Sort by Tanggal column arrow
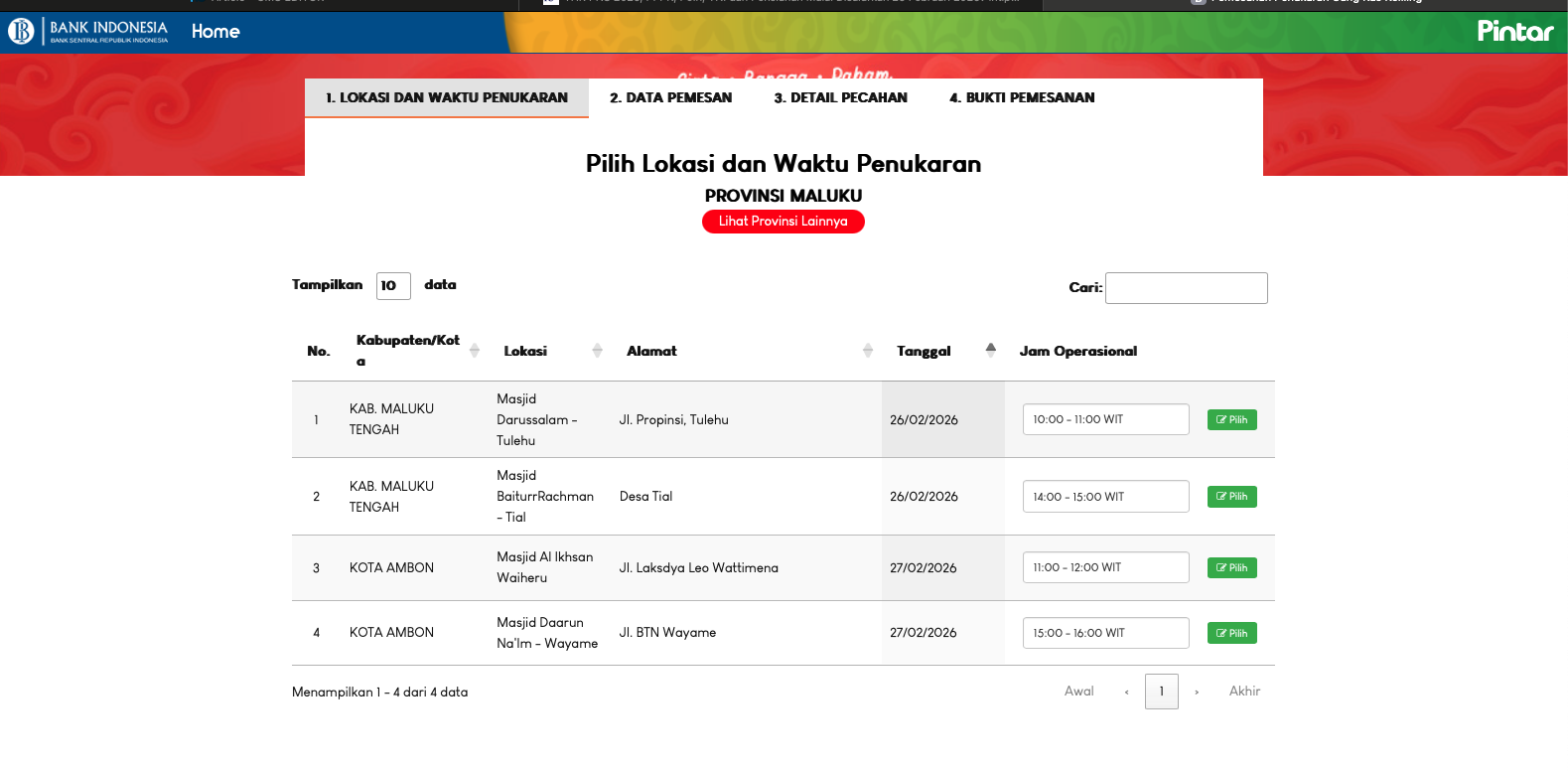 tap(991, 350)
